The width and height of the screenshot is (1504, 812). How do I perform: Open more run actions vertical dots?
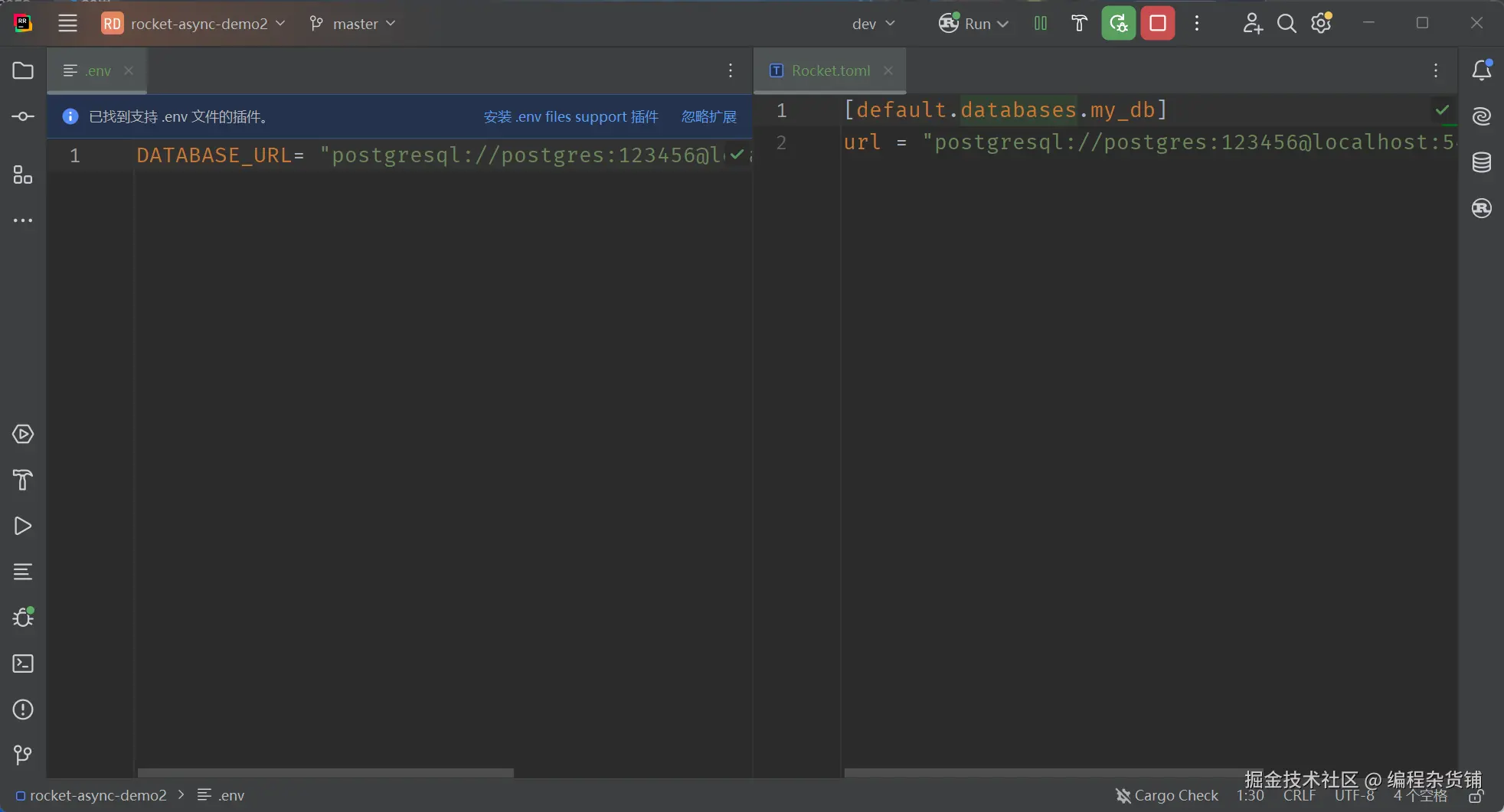1197,23
